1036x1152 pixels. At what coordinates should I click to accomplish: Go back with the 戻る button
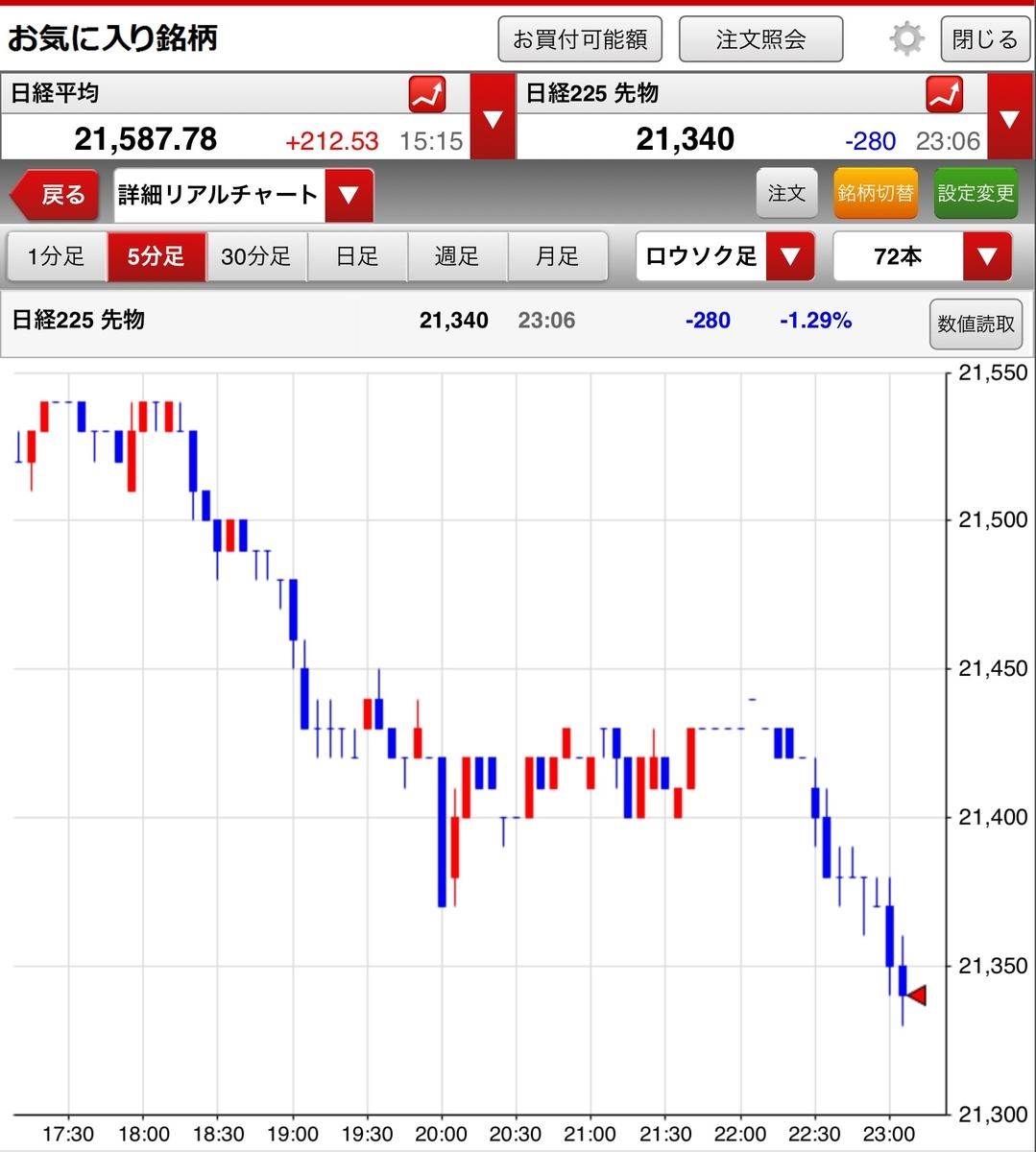pyautogui.click(x=56, y=196)
